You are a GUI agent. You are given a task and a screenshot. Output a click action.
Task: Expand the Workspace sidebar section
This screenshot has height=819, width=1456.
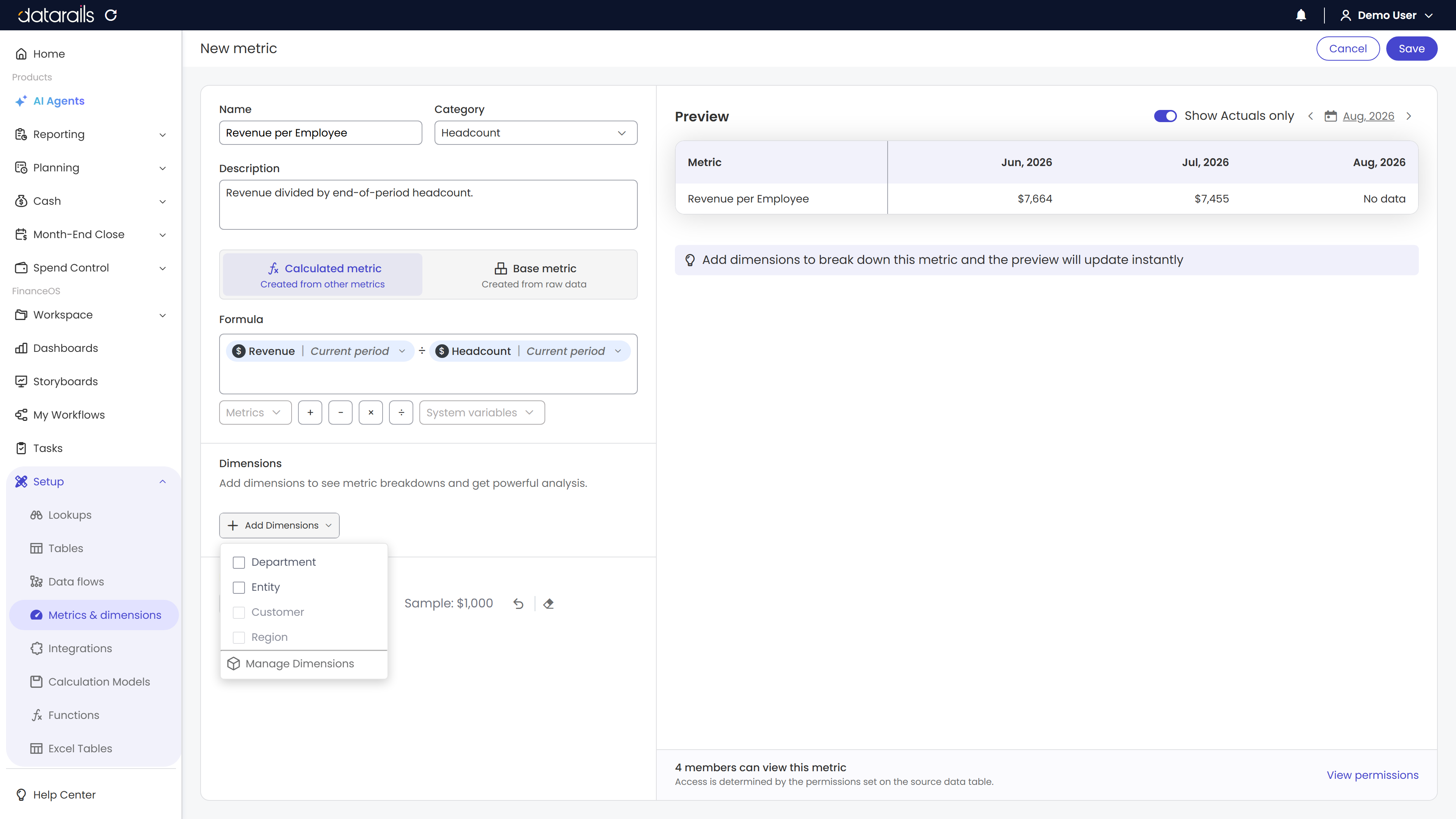point(162,315)
